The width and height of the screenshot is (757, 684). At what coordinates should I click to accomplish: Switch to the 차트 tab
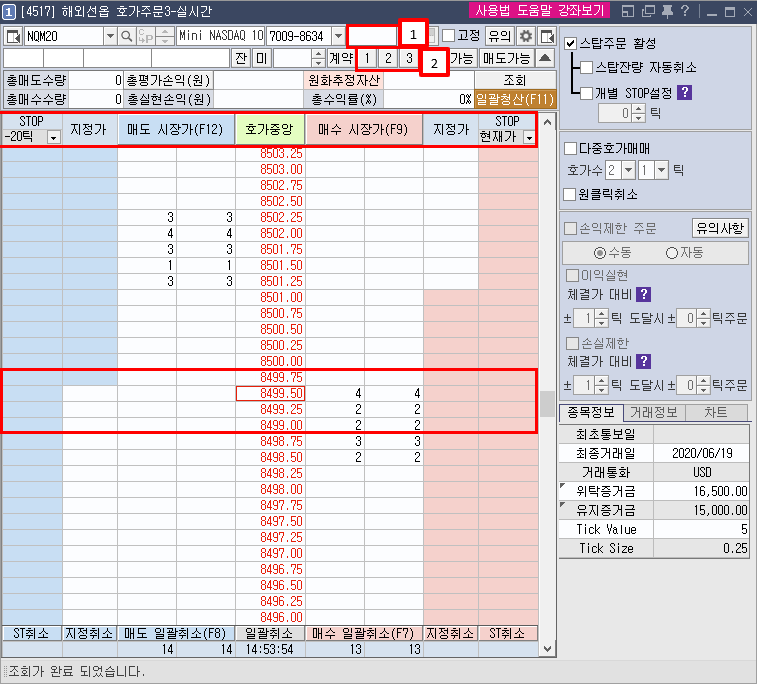[x=716, y=412]
